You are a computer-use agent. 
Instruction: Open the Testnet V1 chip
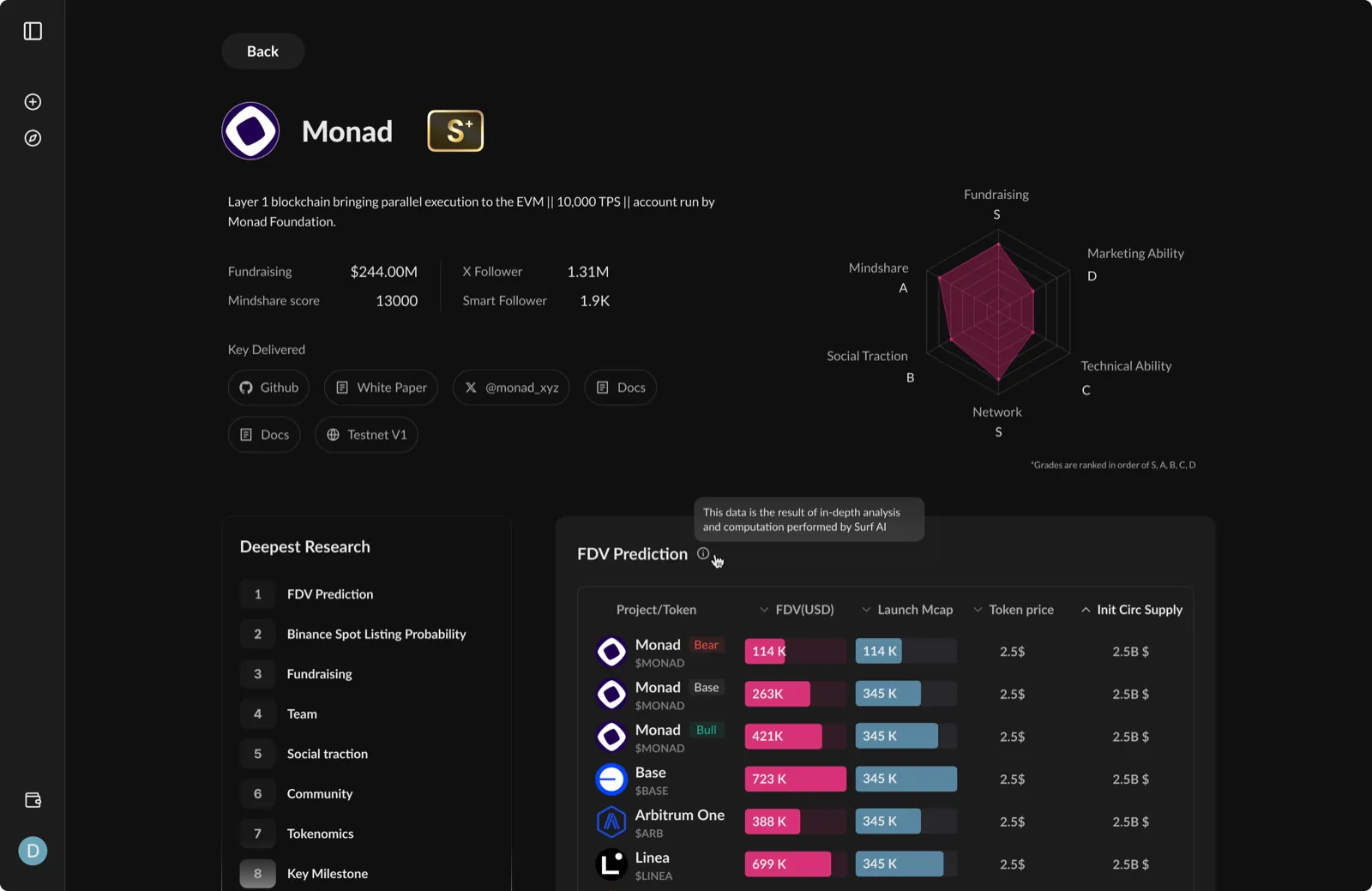point(366,435)
